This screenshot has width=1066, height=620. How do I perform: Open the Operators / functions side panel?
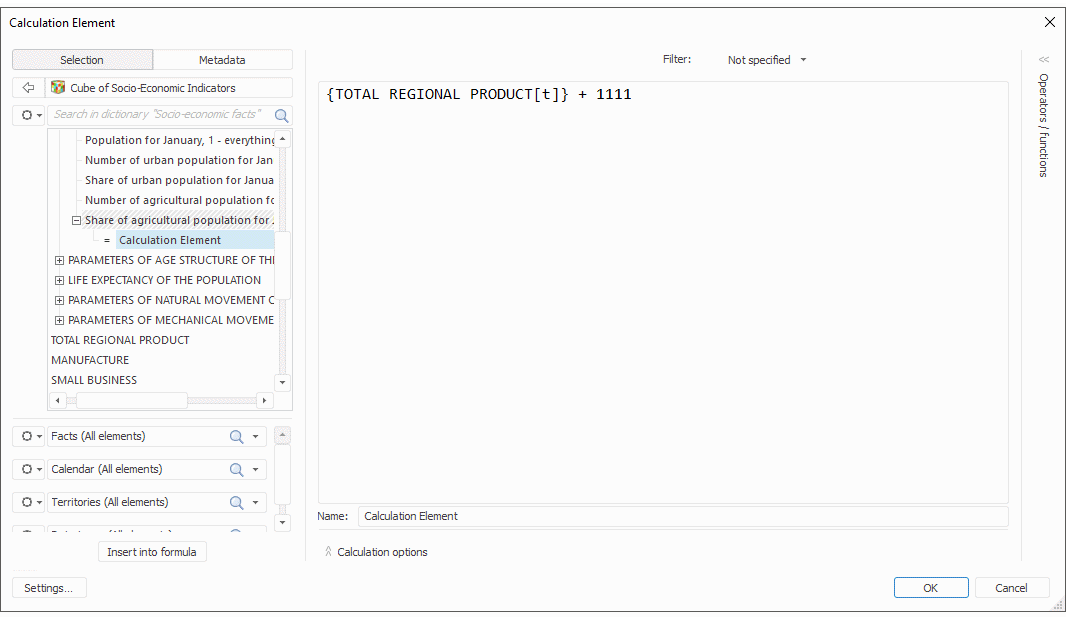click(1044, 125)
